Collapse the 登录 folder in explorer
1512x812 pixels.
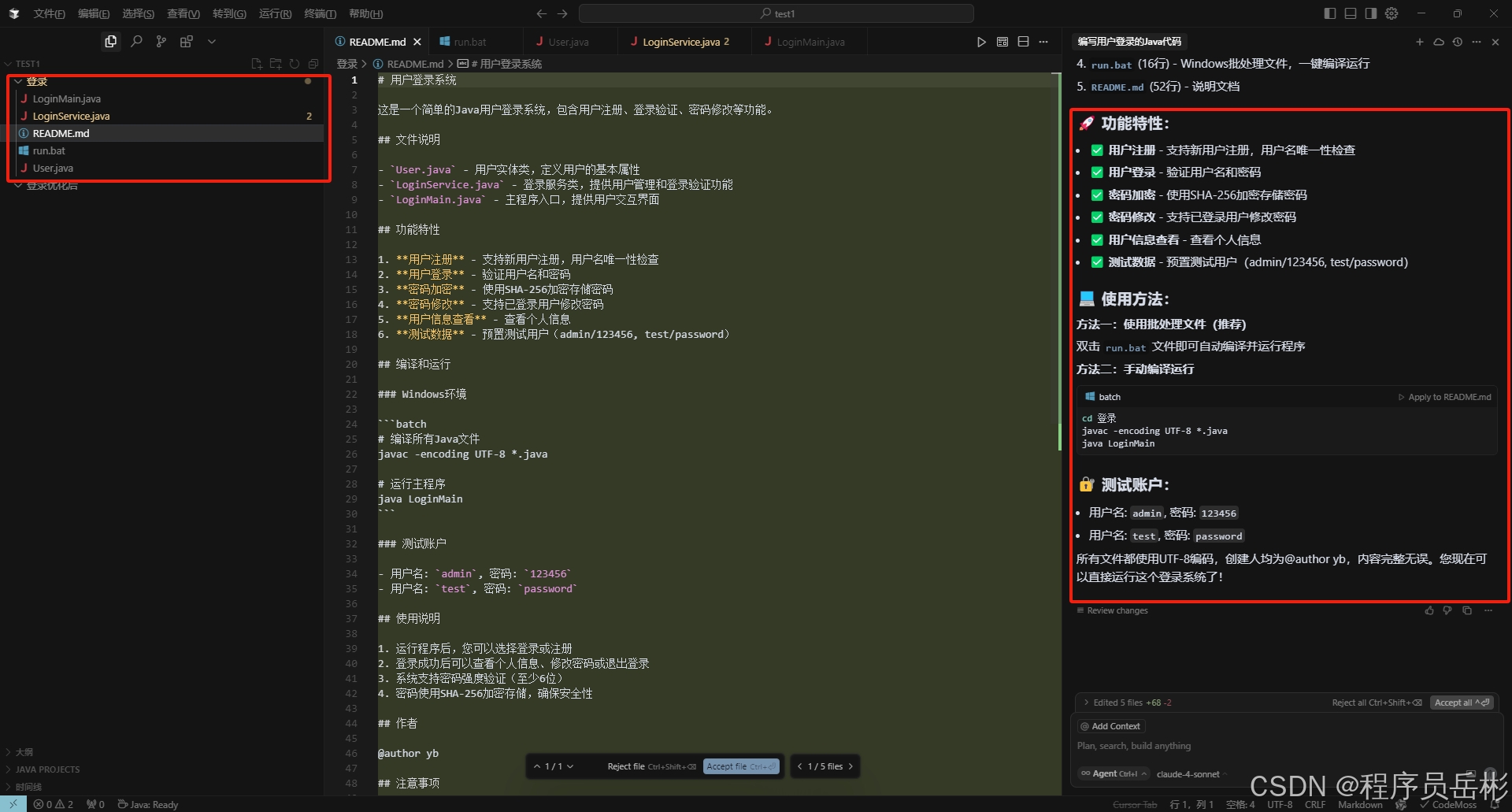tap(17, 80)
